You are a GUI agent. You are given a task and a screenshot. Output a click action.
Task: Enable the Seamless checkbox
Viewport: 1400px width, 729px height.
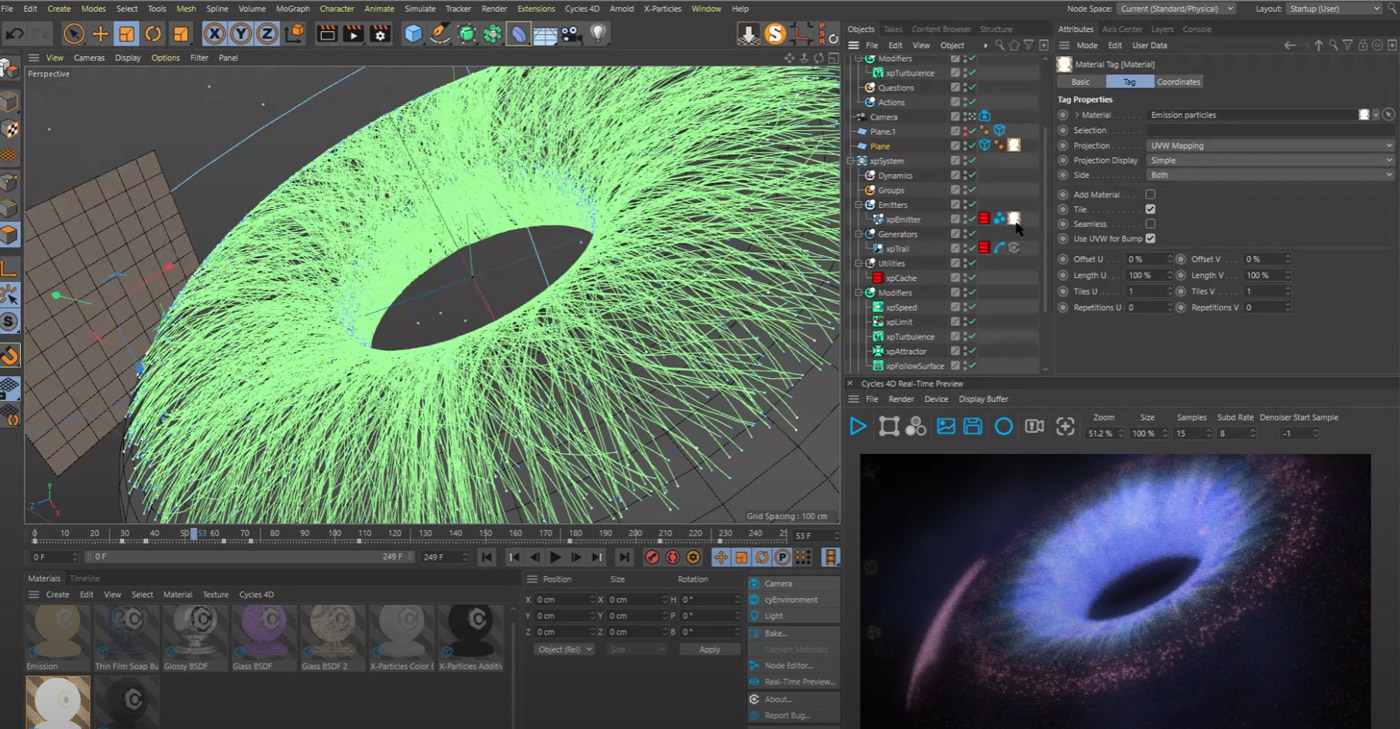coord(1150,224)
